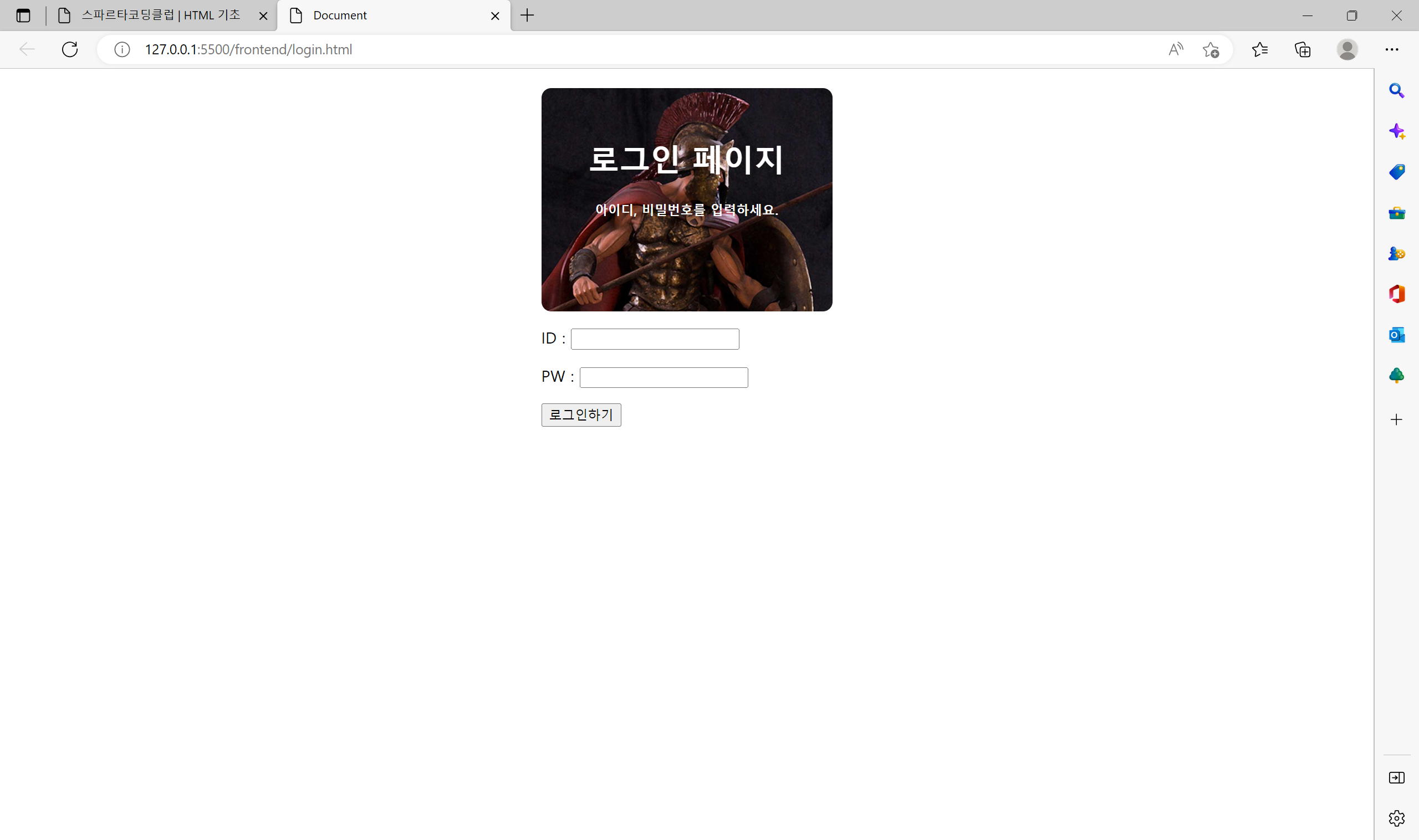
Task: Open sidebar settings gear
Action: (1396, 818)
